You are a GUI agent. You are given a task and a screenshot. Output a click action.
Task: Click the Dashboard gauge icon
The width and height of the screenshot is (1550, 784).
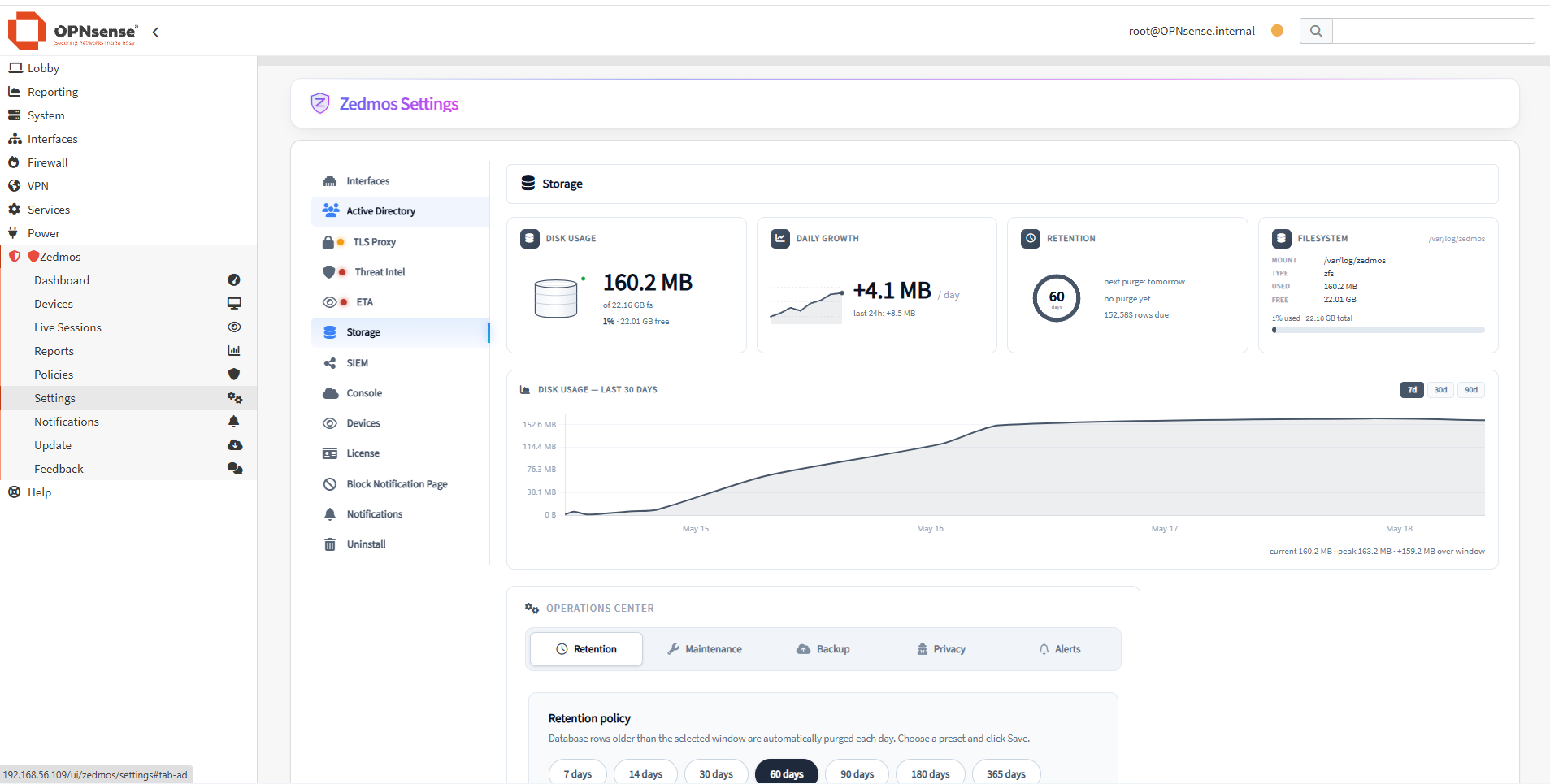pos(234,280)
